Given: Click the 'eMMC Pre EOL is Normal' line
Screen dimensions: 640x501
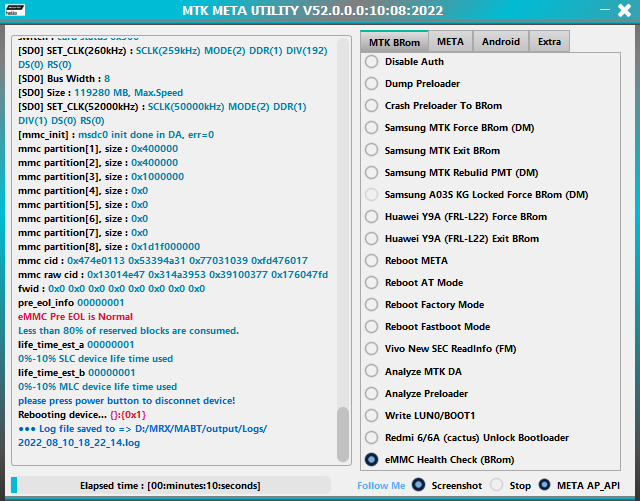Looking at the screenshot, I should click(76, 317).
